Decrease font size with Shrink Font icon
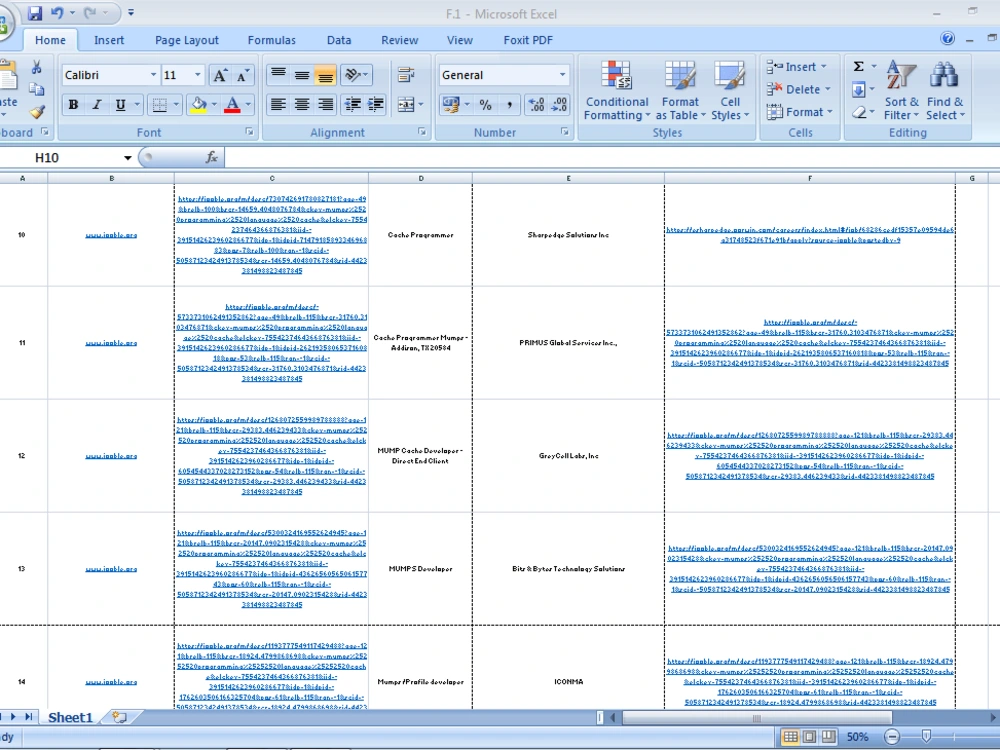 pyautogui.click(x=242, y=75)
